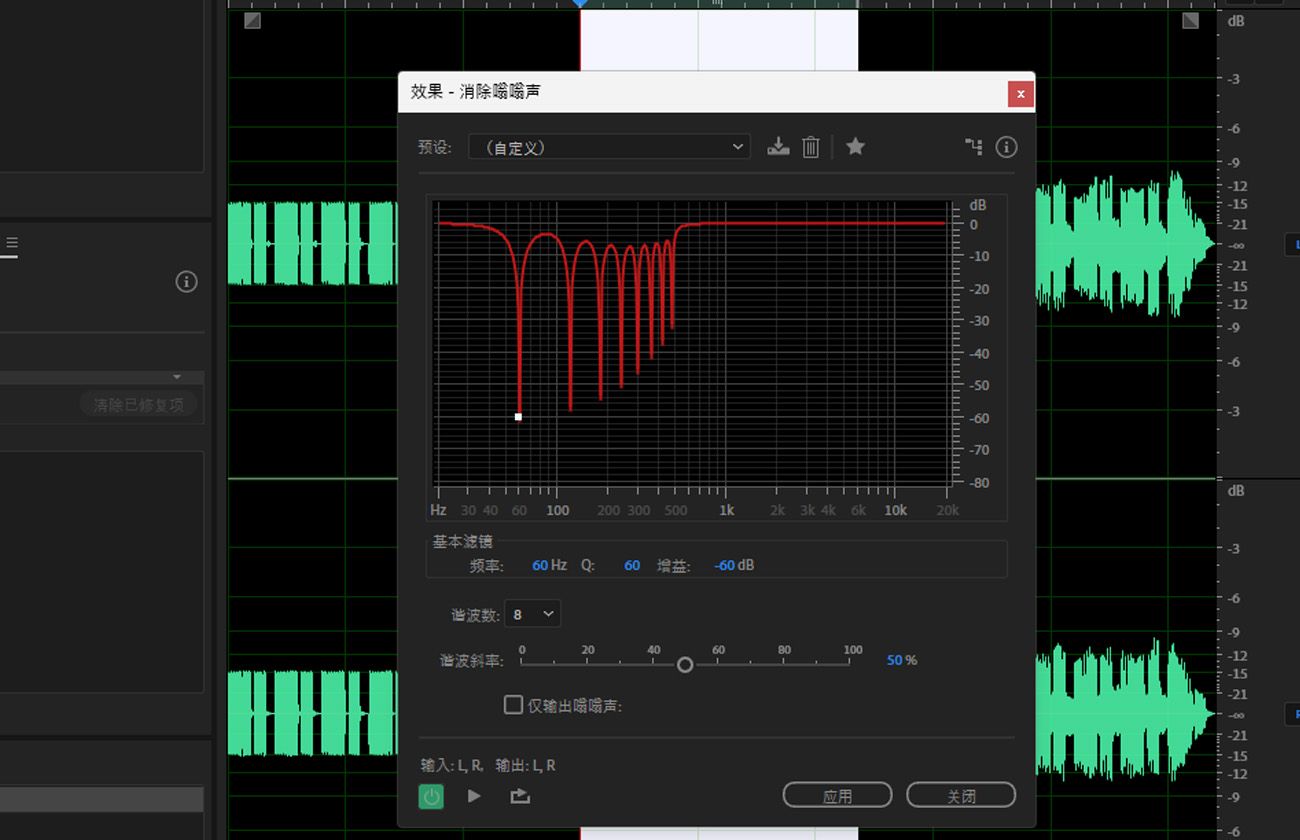Click the 应用 apply button
Screen dimensions: 1300x840
[x=837, y=796]
